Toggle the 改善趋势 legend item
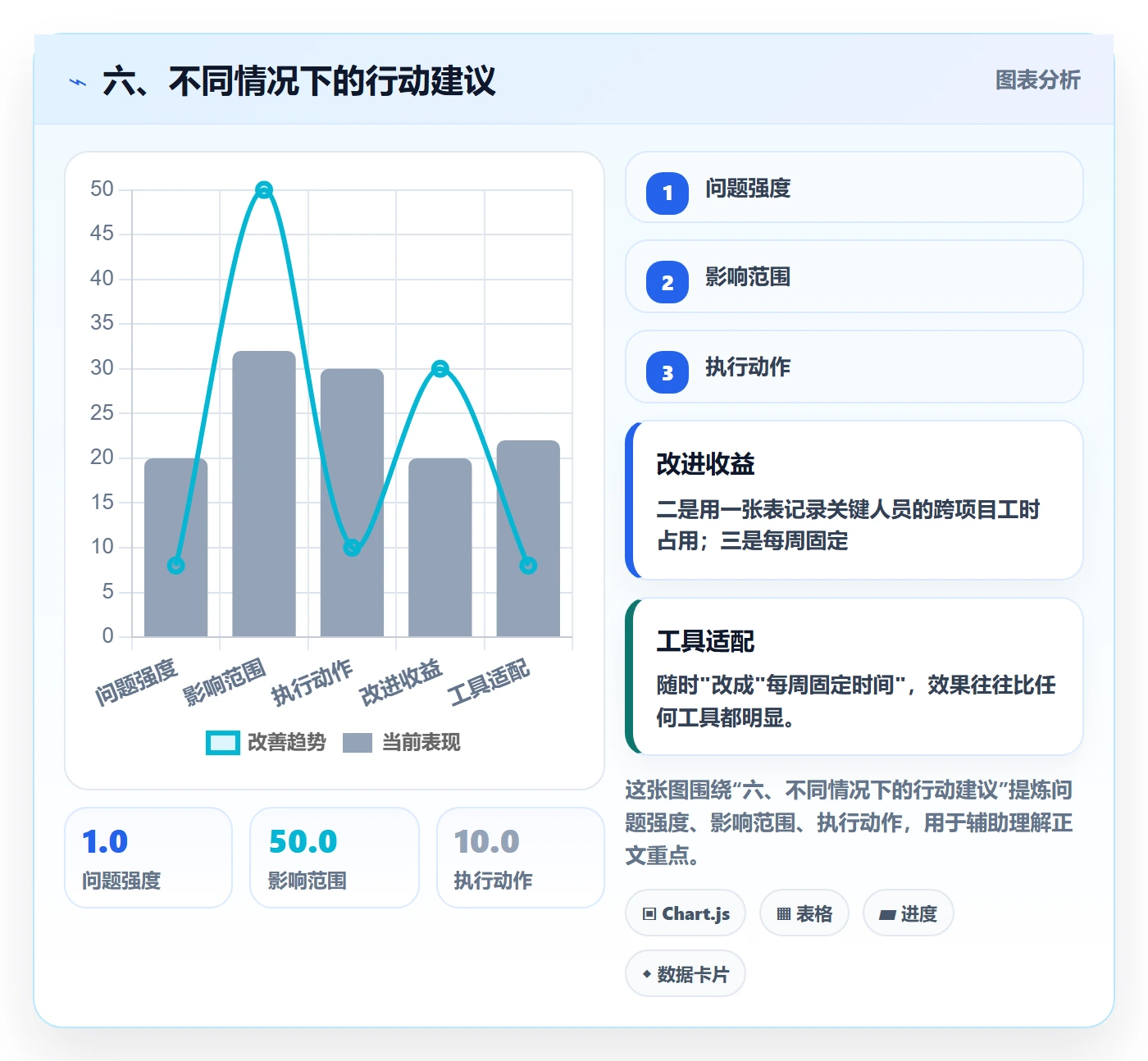This screenshot has height=1061, width=1148. click(266, 742)
